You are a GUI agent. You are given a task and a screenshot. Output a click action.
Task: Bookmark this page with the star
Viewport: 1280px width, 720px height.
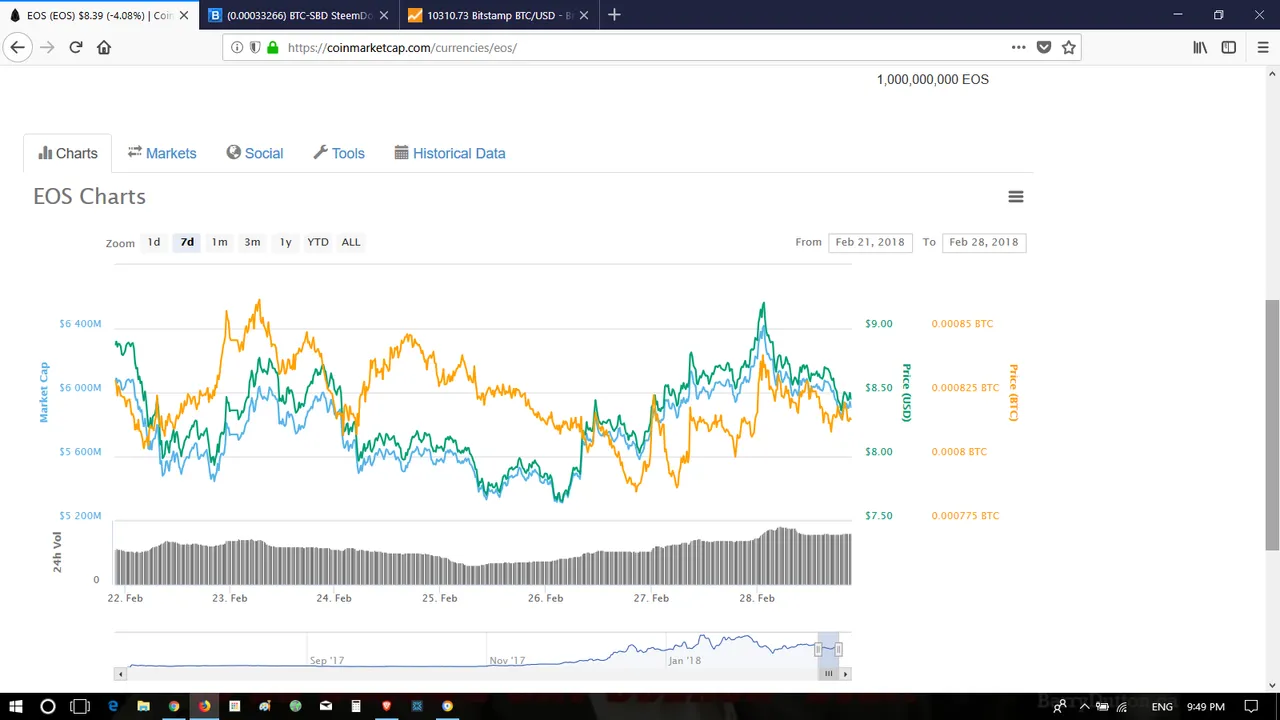coord(1068,47)
